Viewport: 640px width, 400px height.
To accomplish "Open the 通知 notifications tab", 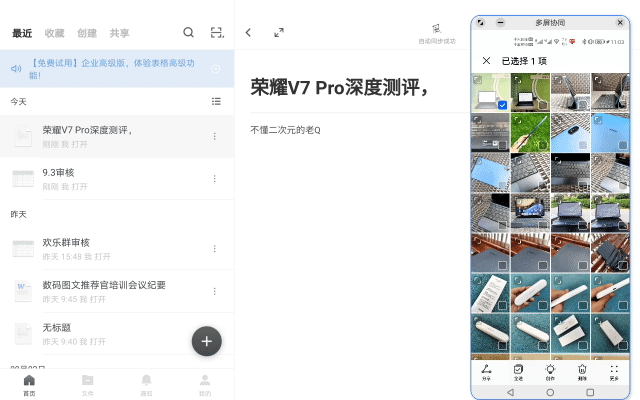I will click(146, 385).
